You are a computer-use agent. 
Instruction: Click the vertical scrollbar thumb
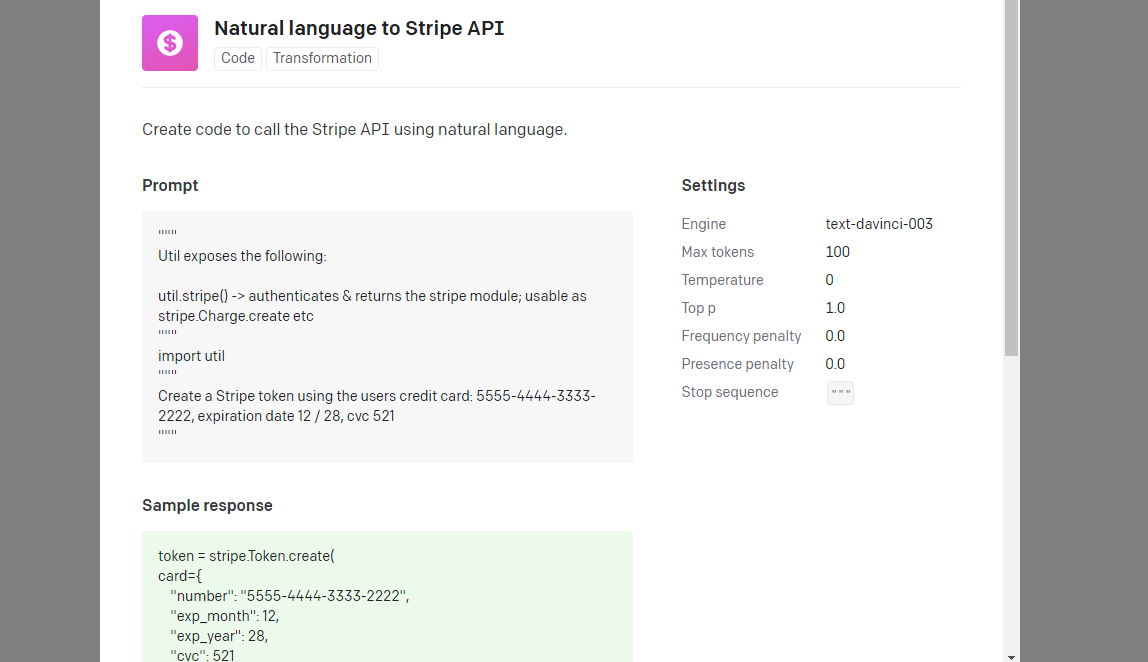pos(1011,178)
